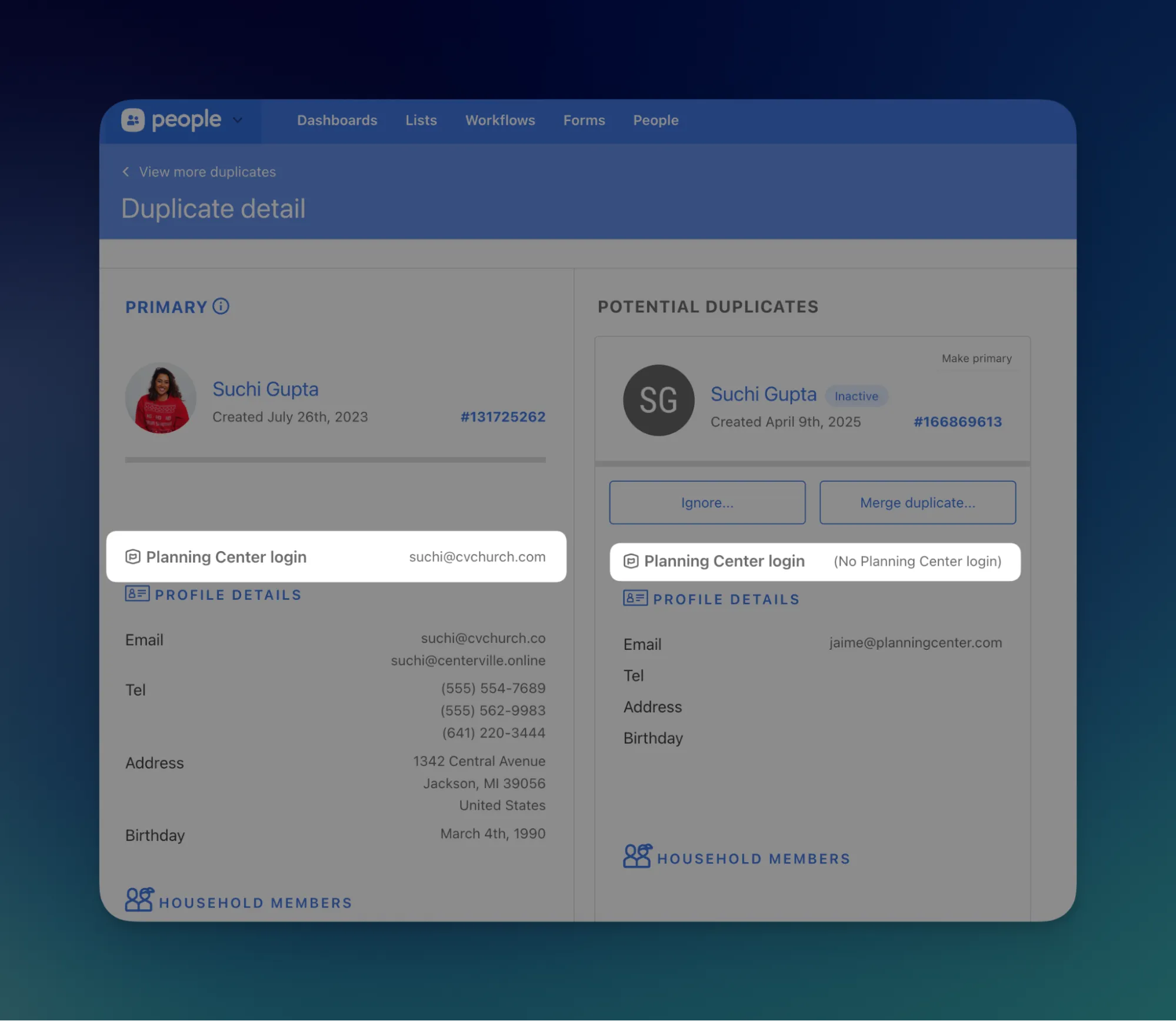Click the Profile Details icon on the duplicate record
This screenshot has width=1176, height=1021.
634,598
